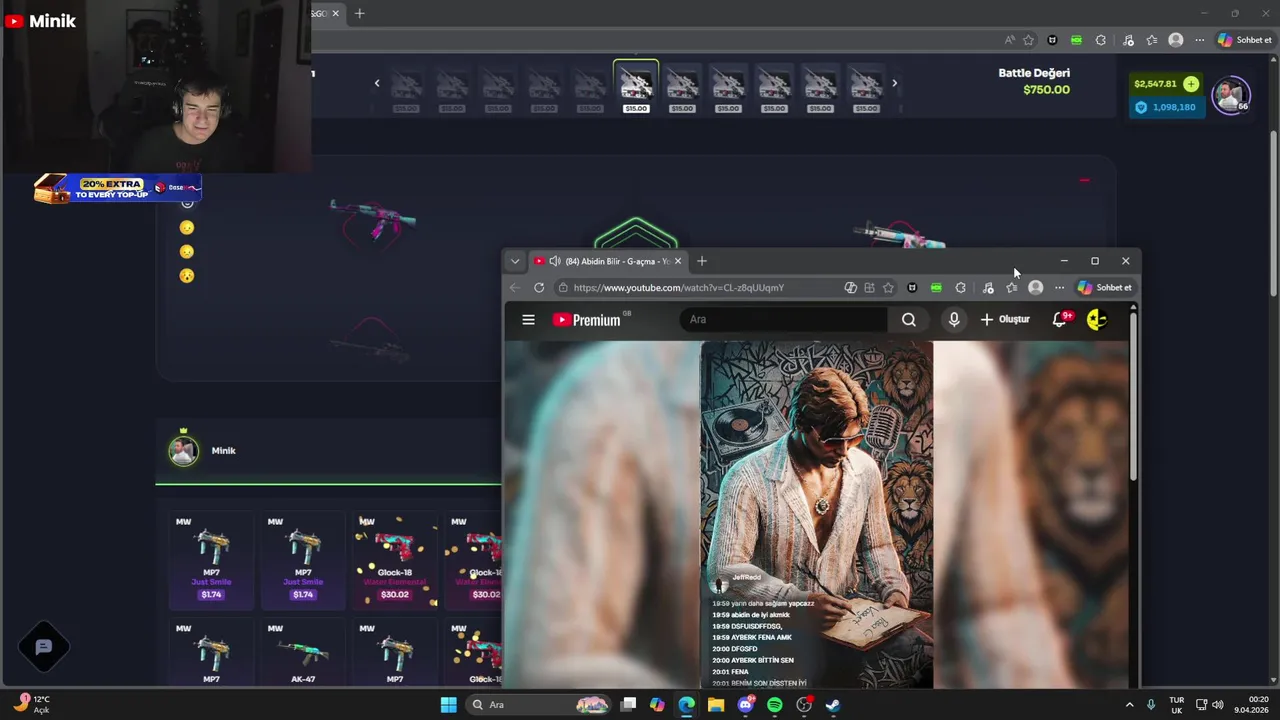This screenshot has width=1280, height=720.
Task: Click the YouTube window address bar URL
Action: (679, 288)
